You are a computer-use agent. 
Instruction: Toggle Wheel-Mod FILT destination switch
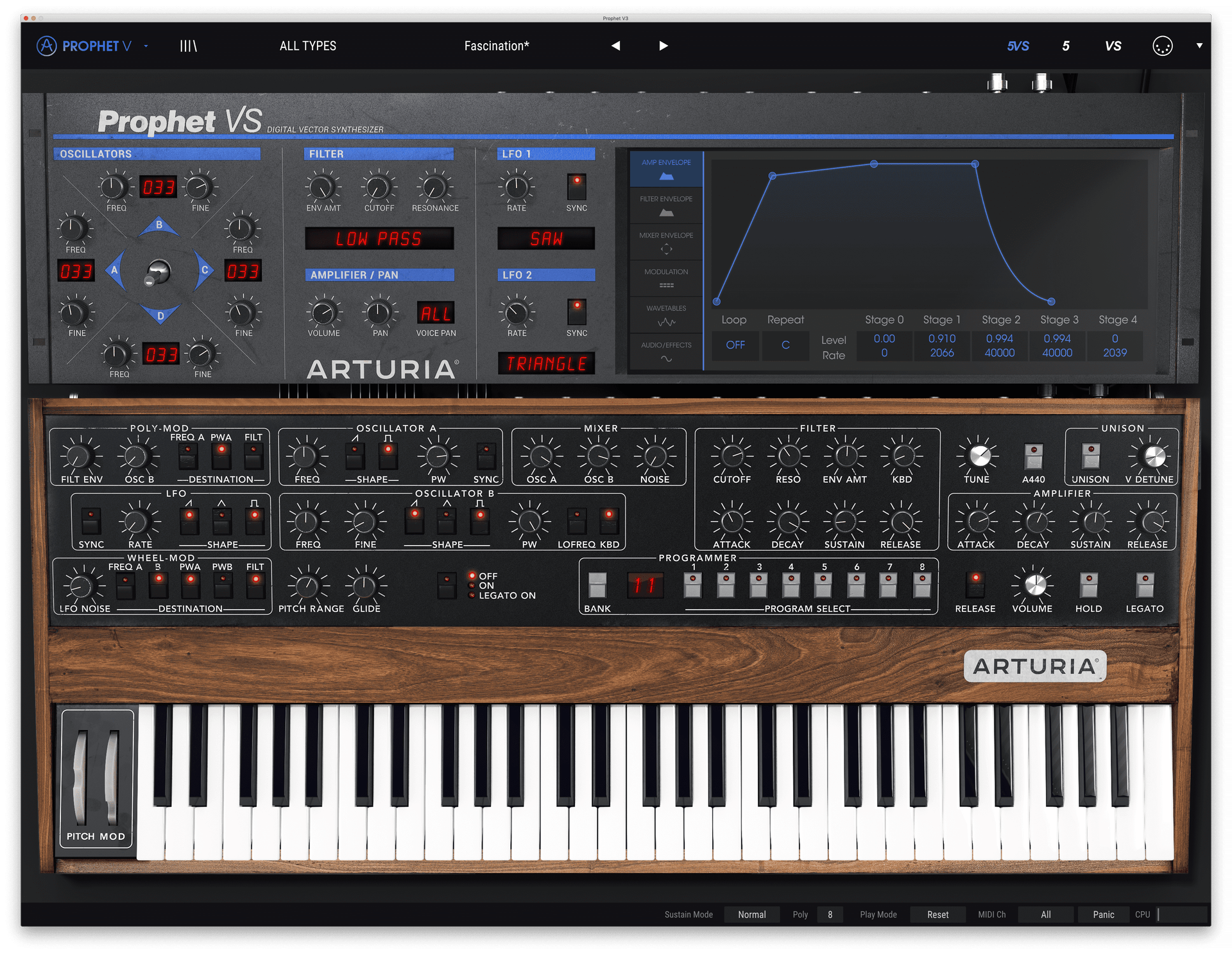click(x=255, y=585)
